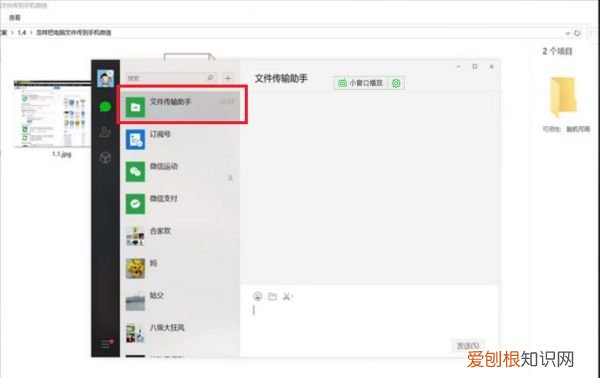Open the Contacts icon in WeChat sidebar
This screenshot has height=378, width=600.
[x=105, y=132]
